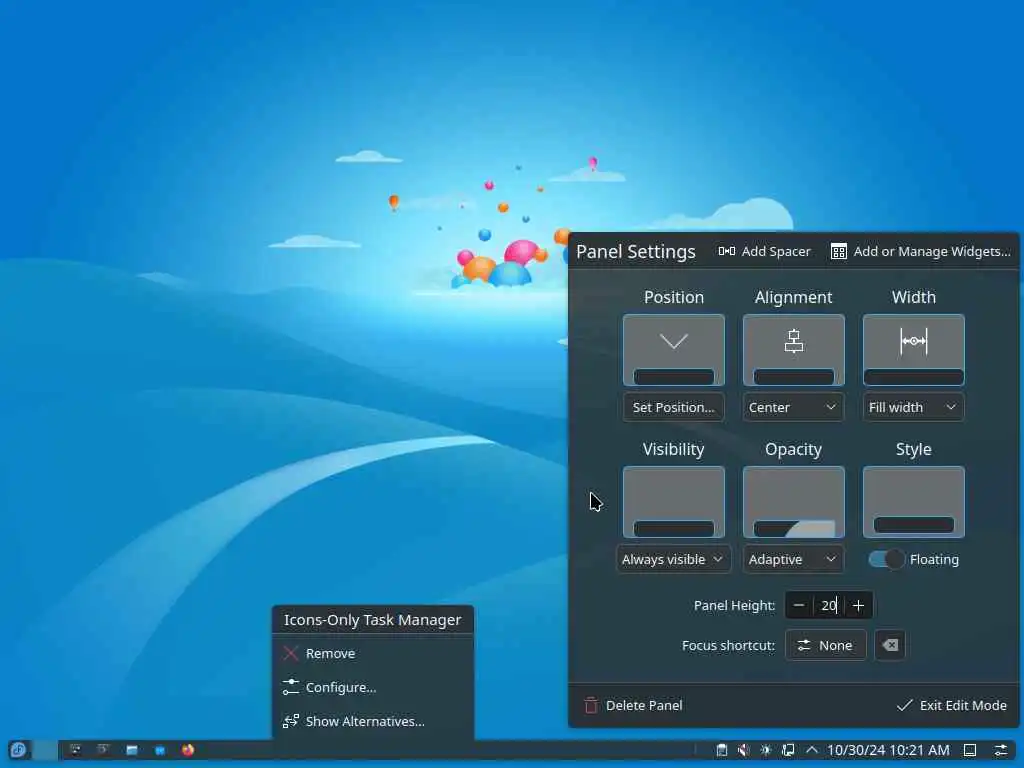
Task: Click the None focus shortcut button
Action: 825,645
